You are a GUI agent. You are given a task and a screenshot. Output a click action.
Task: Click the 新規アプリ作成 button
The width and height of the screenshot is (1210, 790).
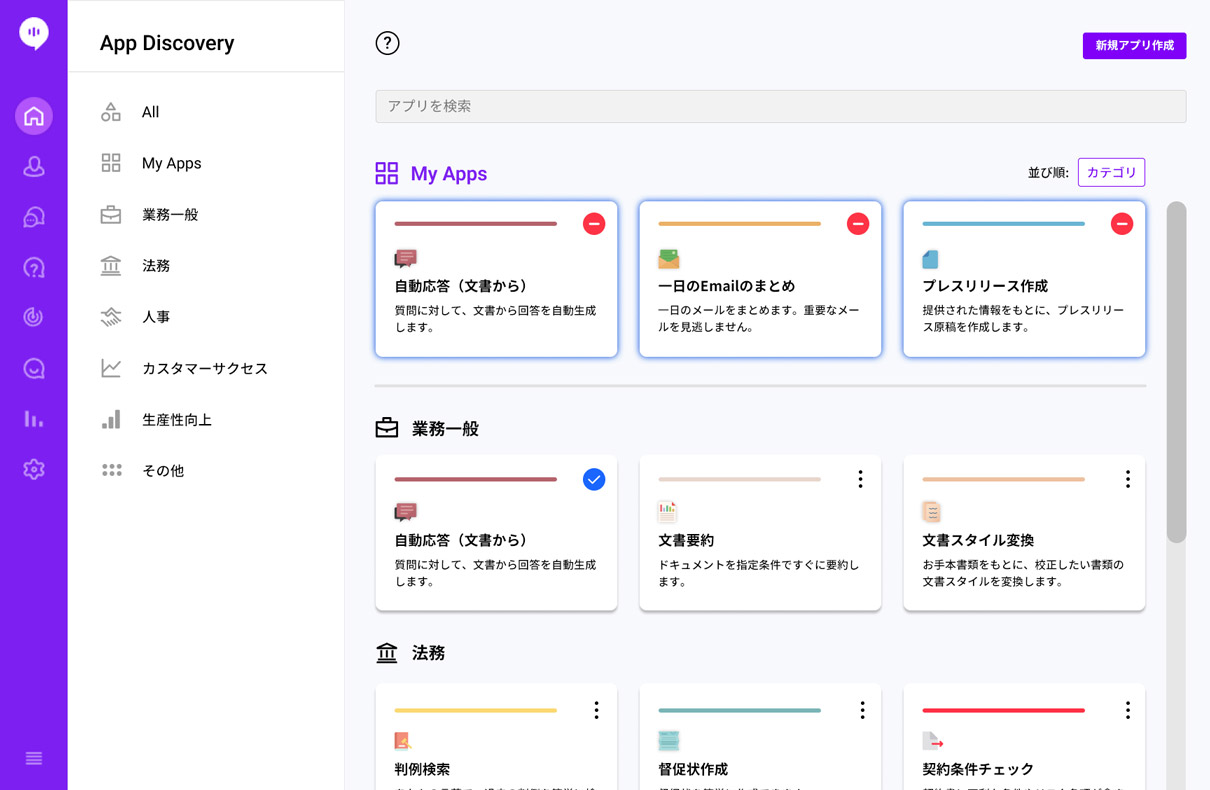[1134, 46]
